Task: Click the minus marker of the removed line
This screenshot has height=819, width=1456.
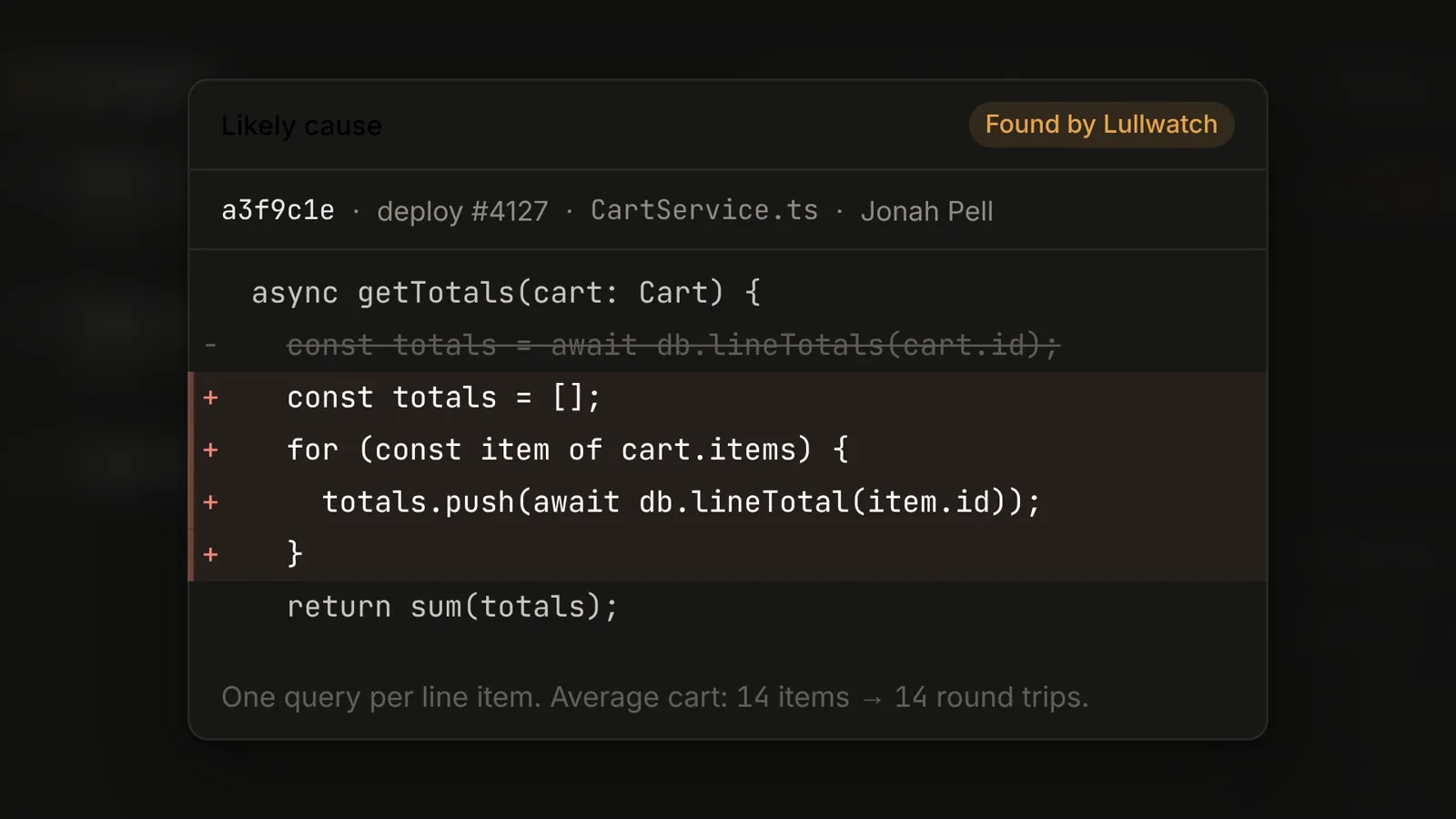Action: [x=210, y=346]
